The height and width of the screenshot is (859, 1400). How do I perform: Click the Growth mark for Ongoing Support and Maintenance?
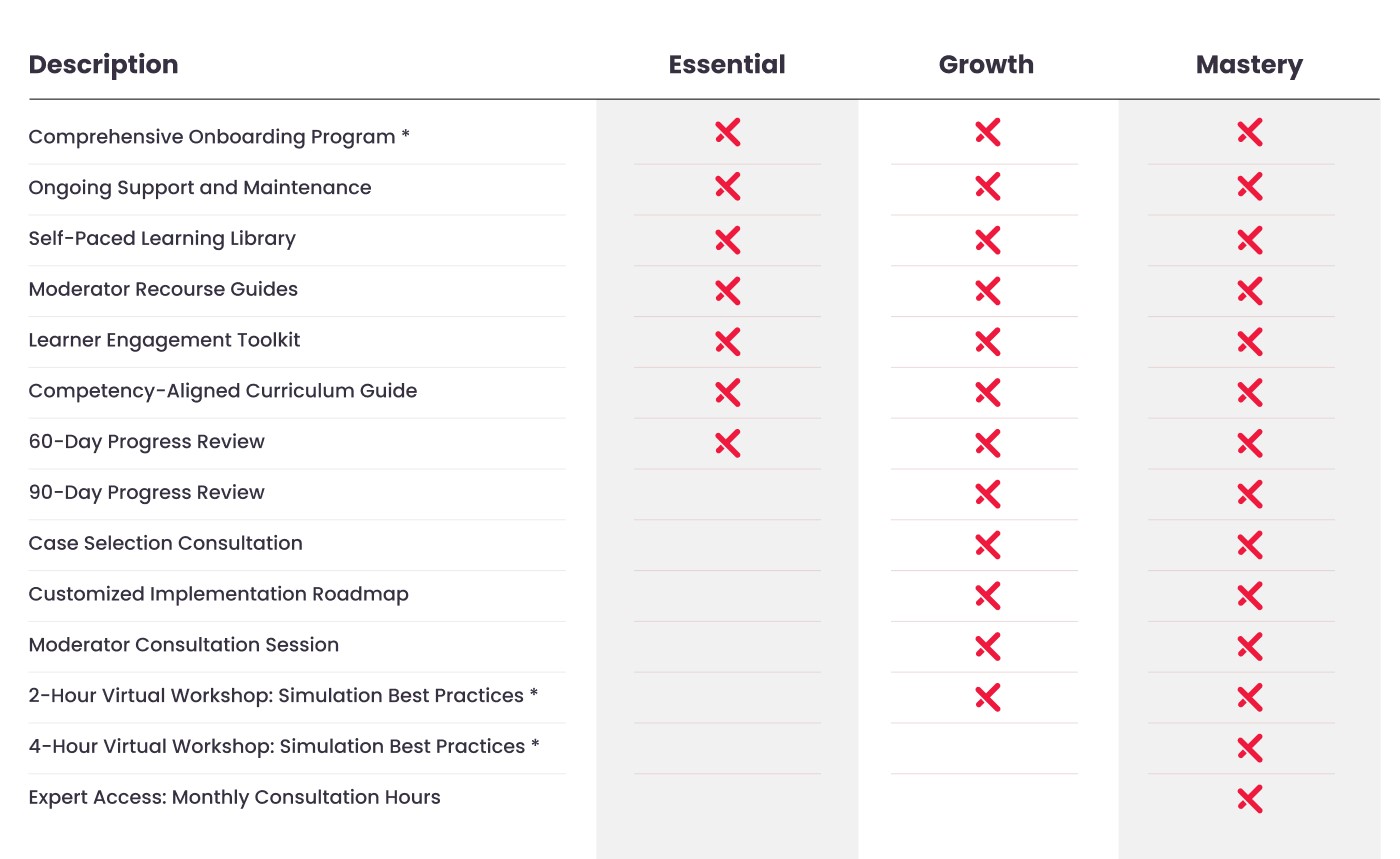[987, 186]
